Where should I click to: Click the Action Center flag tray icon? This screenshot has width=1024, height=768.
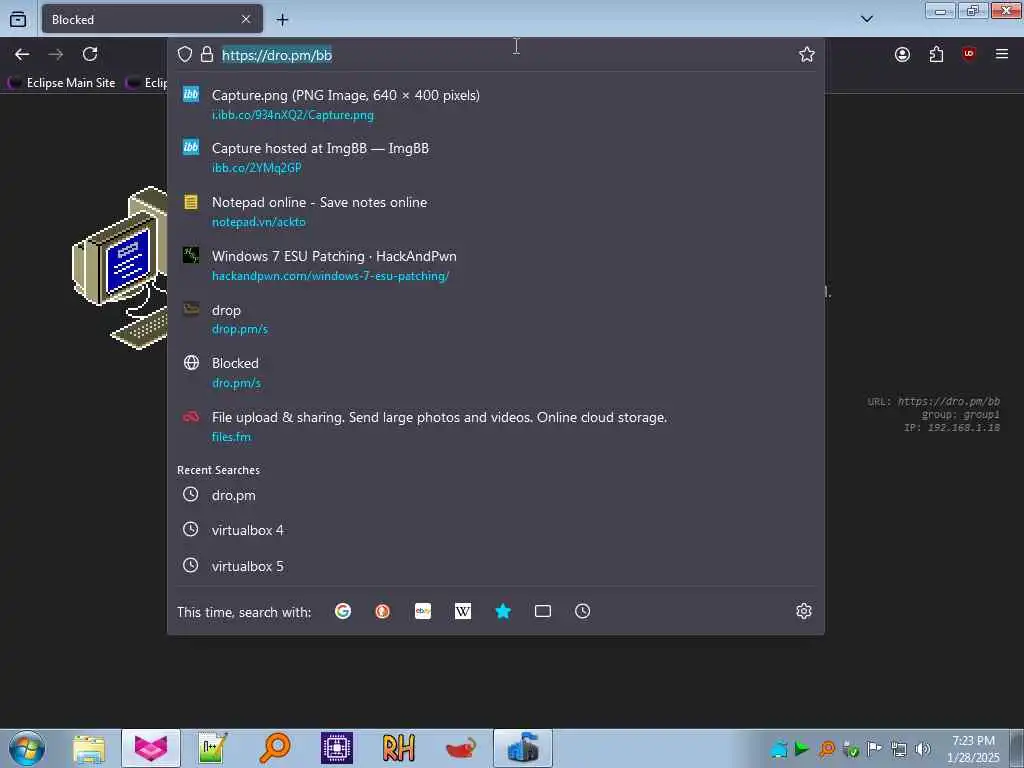pyautogui.click(x=874, y=749)
